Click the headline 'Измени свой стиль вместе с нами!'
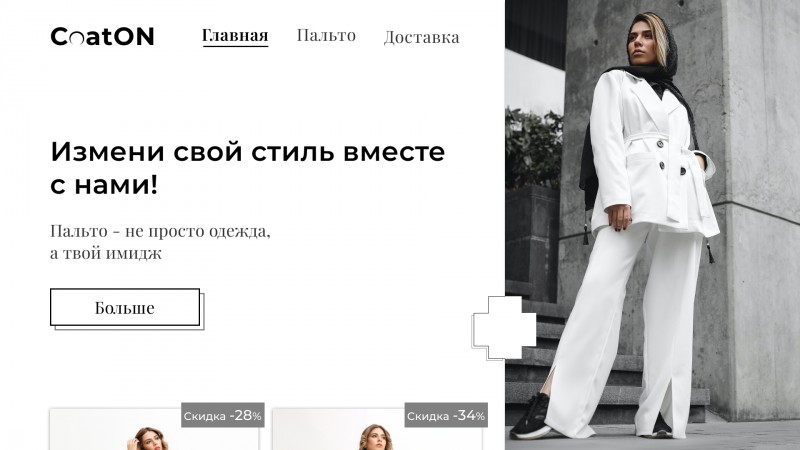 pos(247,167)
